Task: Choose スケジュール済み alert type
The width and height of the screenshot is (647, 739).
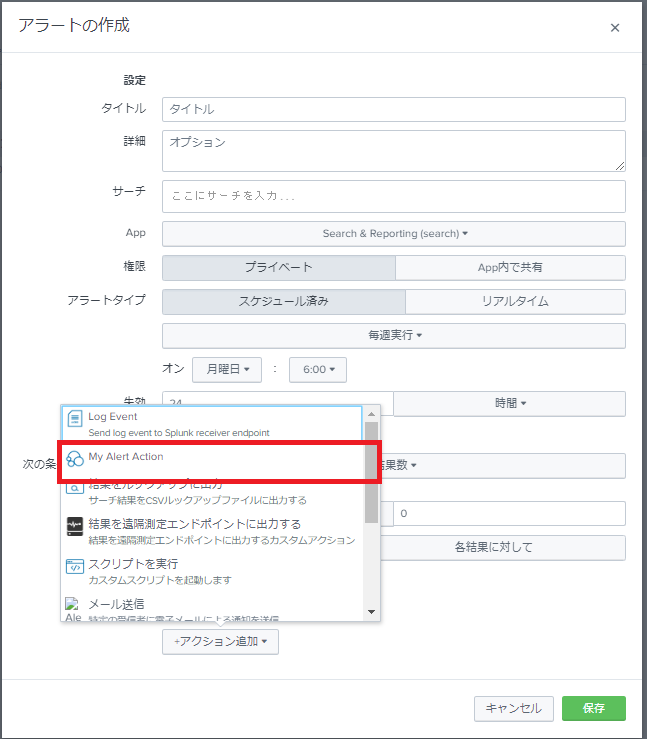Action: (284, 302)
